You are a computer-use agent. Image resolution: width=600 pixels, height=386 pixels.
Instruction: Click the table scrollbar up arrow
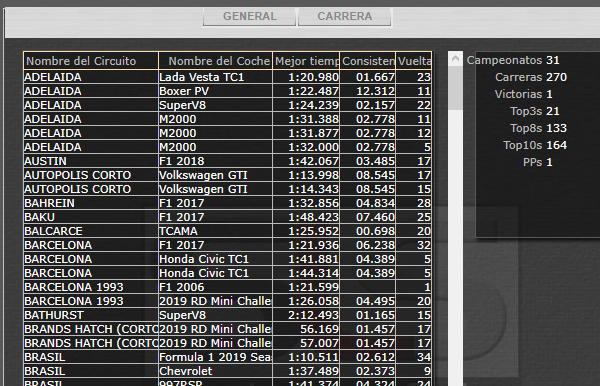(x=455, y=59)
